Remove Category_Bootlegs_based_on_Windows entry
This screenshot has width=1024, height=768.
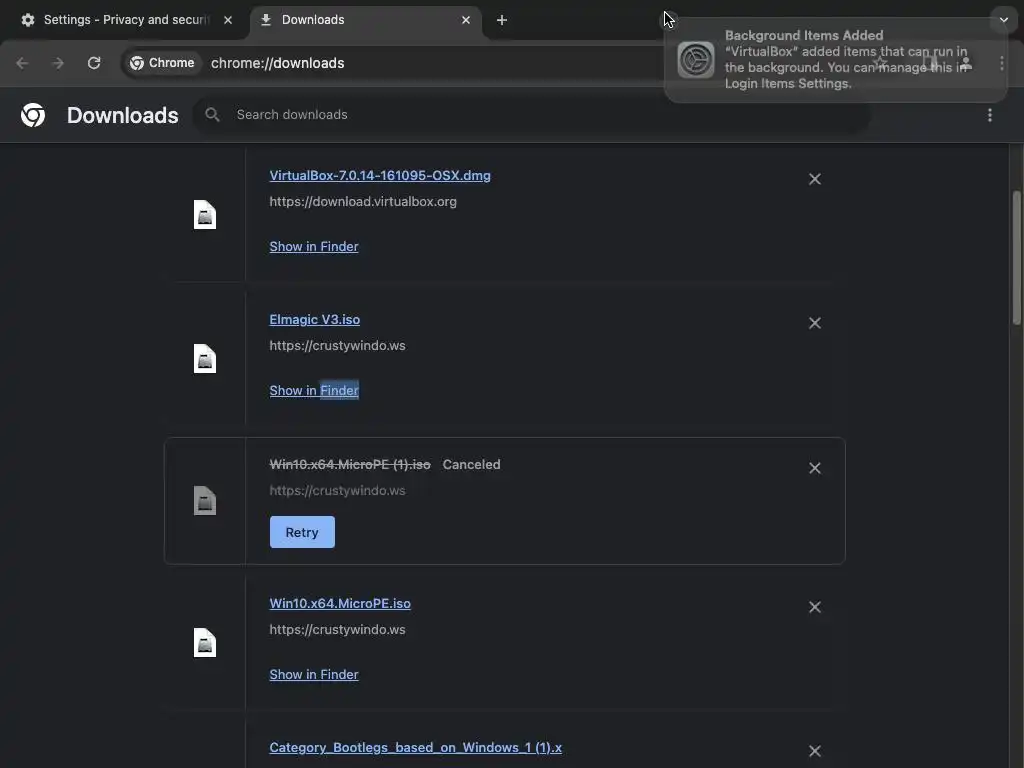coord(814,751)
